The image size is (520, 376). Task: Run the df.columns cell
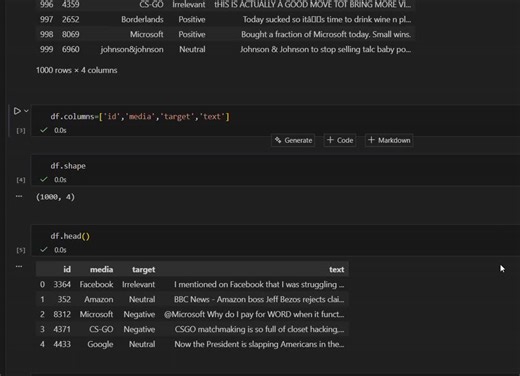click(x=17, y=111)
